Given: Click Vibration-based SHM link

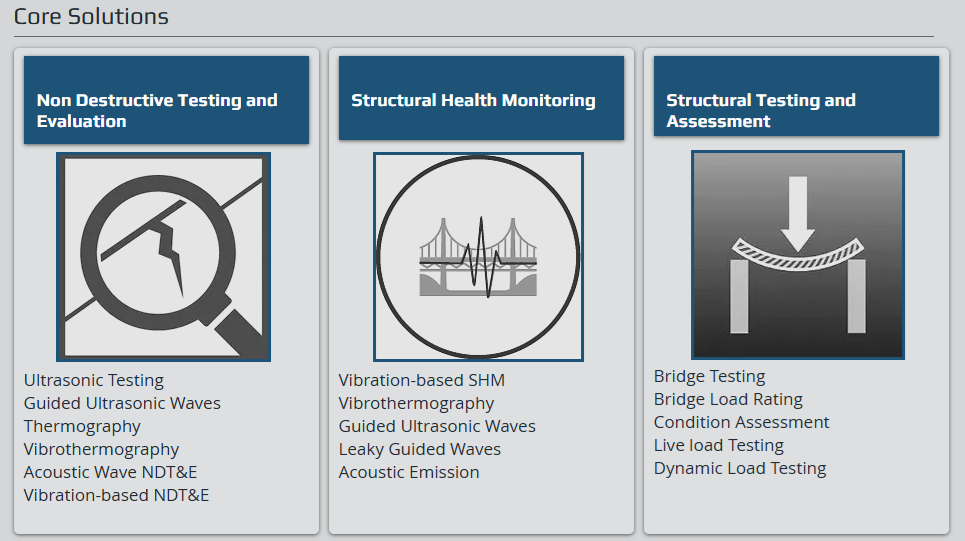Looking at the screenshot, I should tap(422, 380).
